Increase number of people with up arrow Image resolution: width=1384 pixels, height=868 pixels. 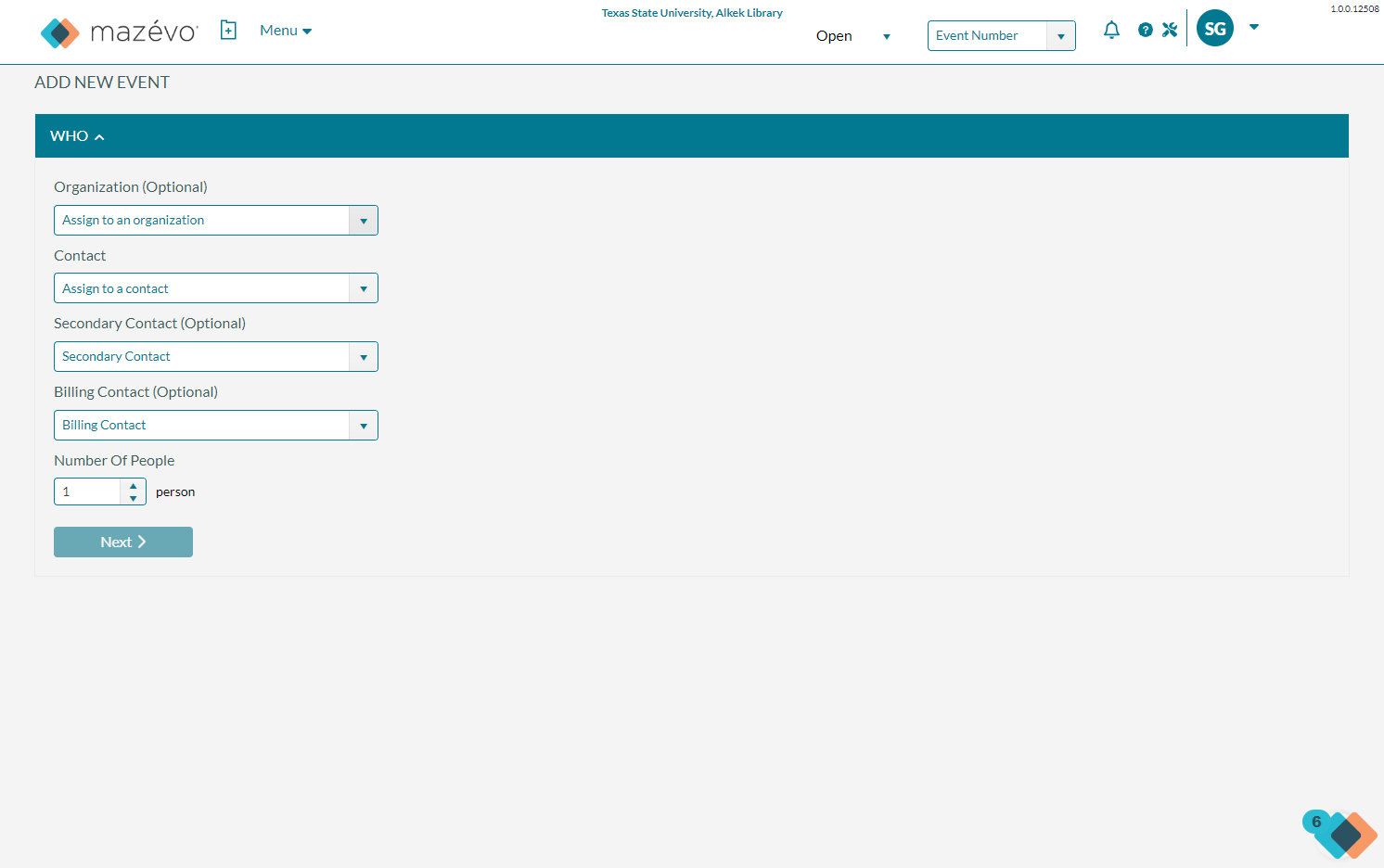pos(134,485)
